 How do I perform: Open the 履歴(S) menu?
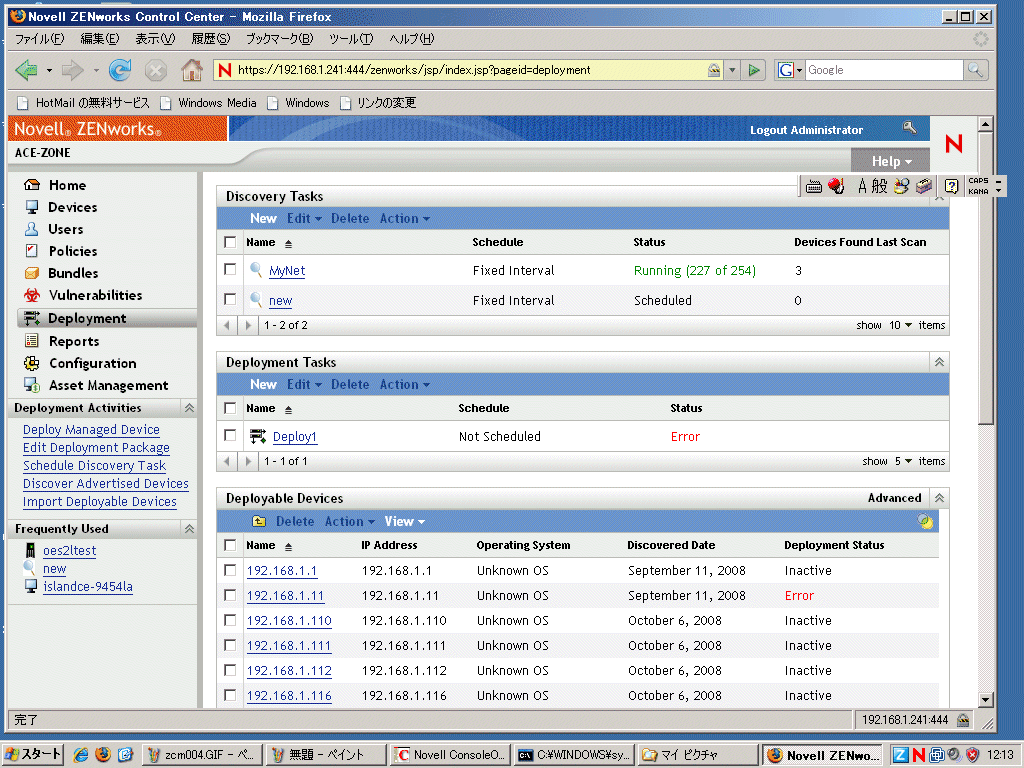[x=211, y=39]
